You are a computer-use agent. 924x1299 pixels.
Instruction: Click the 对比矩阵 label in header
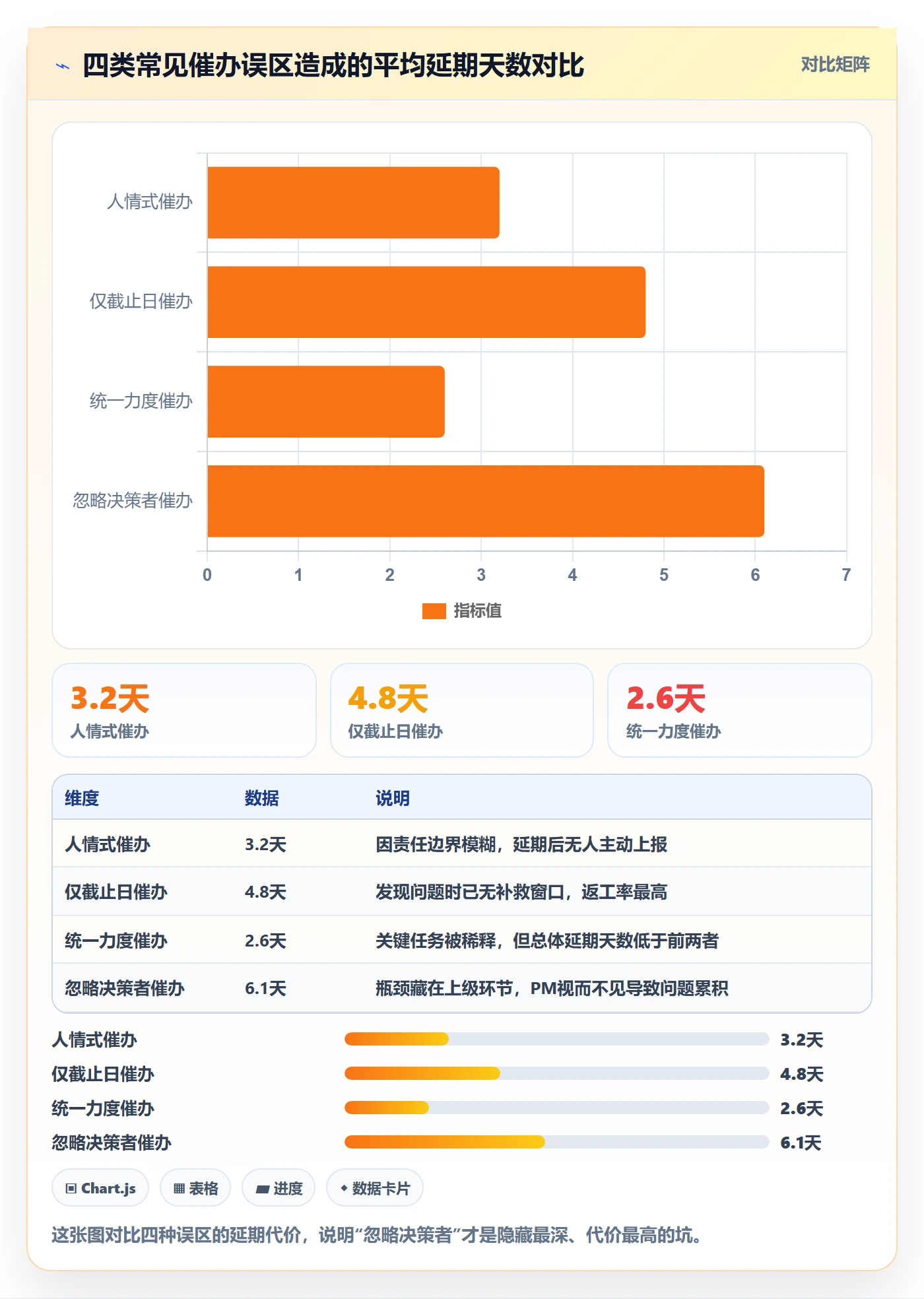[x=835, y=65]
